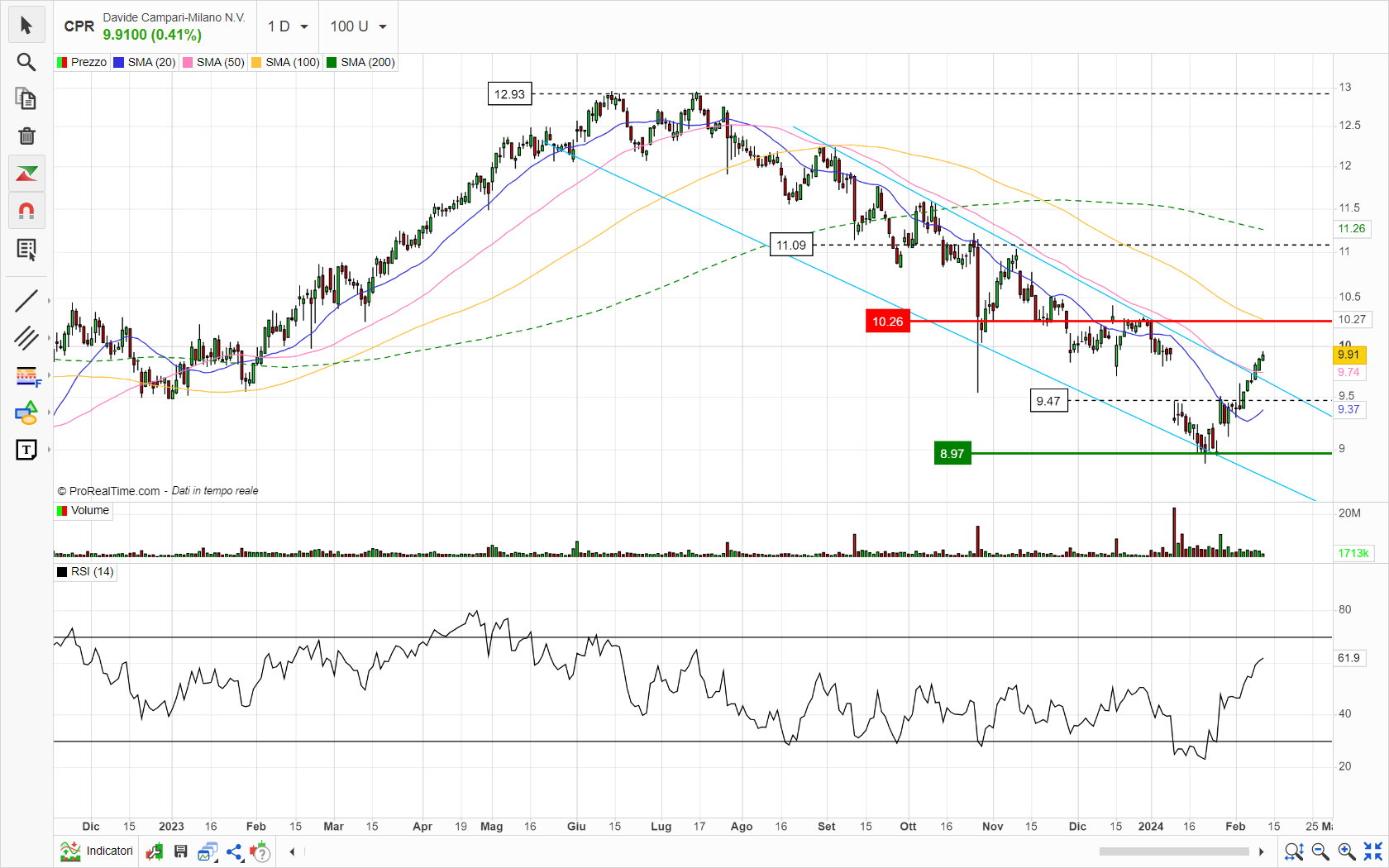Select the 11.09 dashed level label
The width and height of the screenshot is (1389, 868).
point(791,245)
